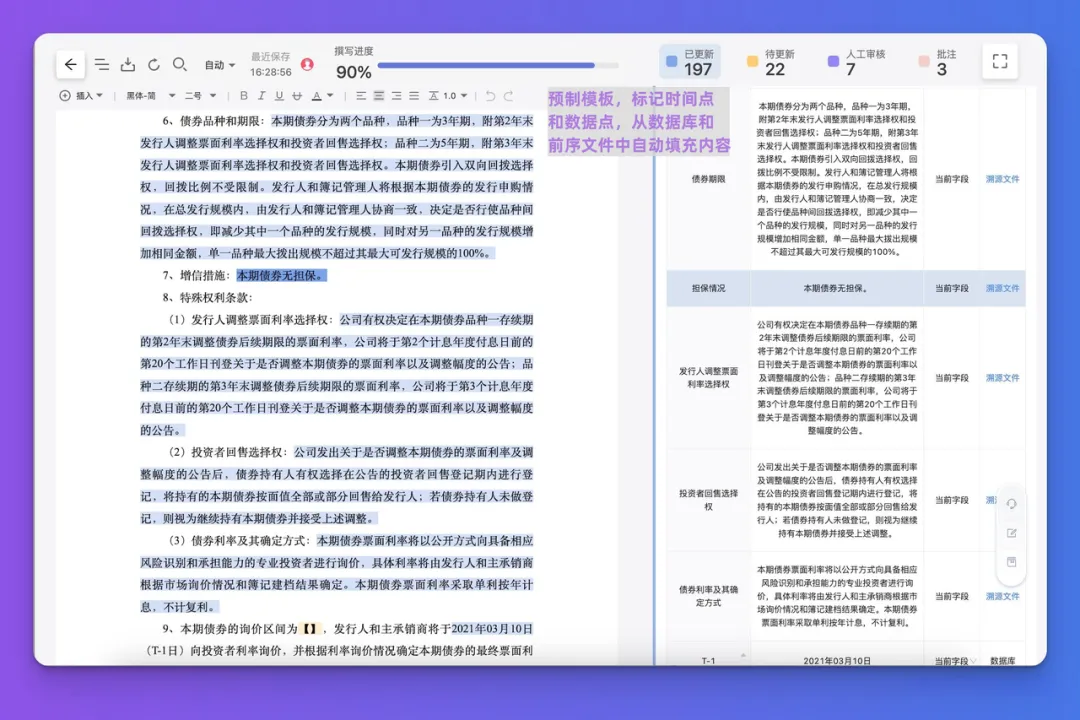Viewport: 1080px width, 720px height.
Task: Click the back arrow button
Action: pos(70,64)
